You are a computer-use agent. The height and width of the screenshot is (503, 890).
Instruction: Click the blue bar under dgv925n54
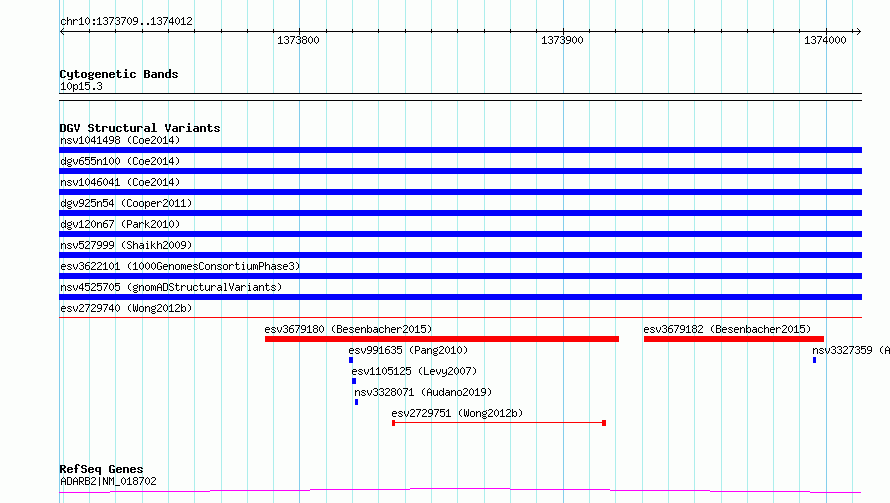460,213
